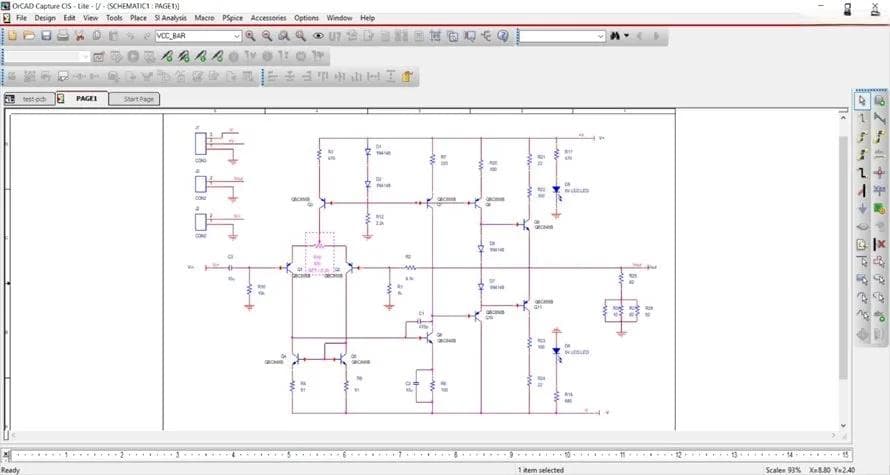Click the Open folder icon
This screenshot has height=475, width=890.
pyautogui.click(x=29, y=36)
